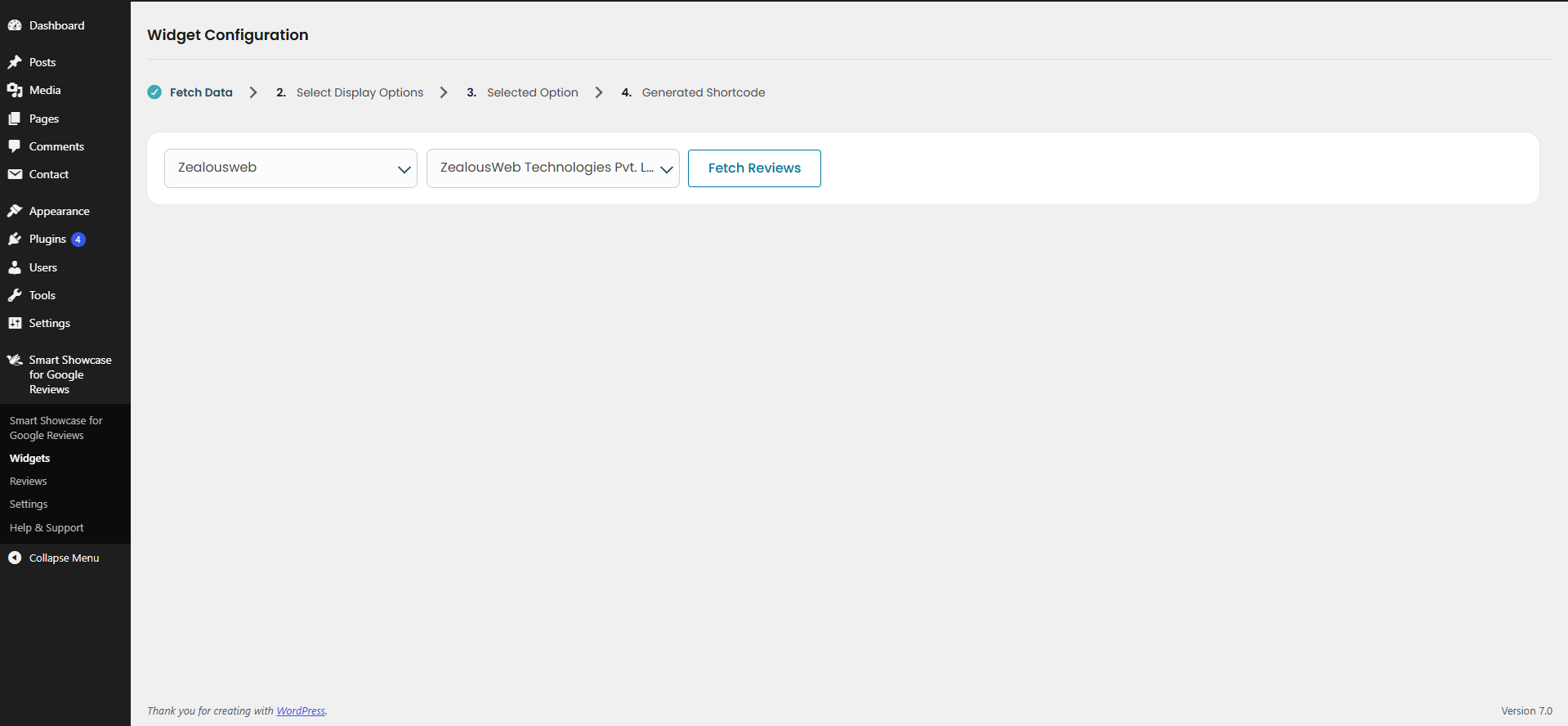Open the Dashboard menu item

coord(65,25)
